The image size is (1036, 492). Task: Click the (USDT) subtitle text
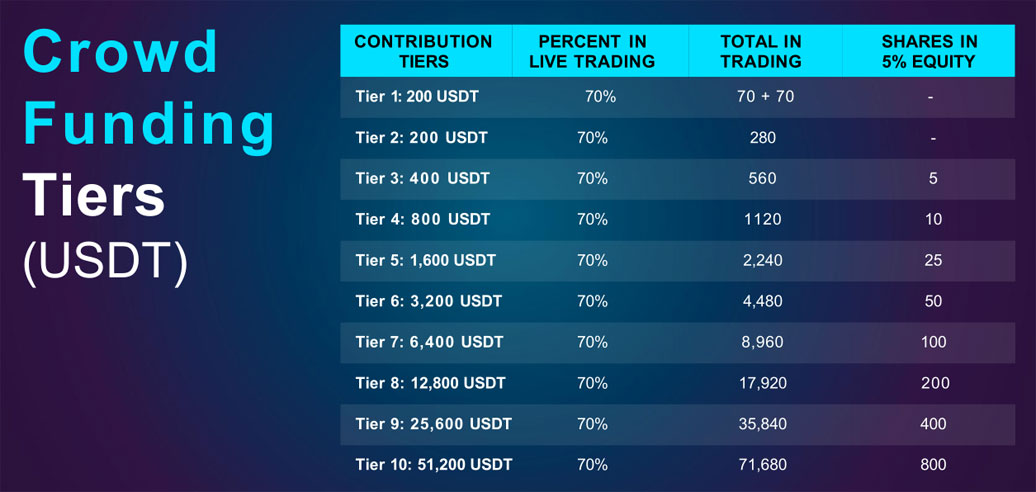point(105,264)
